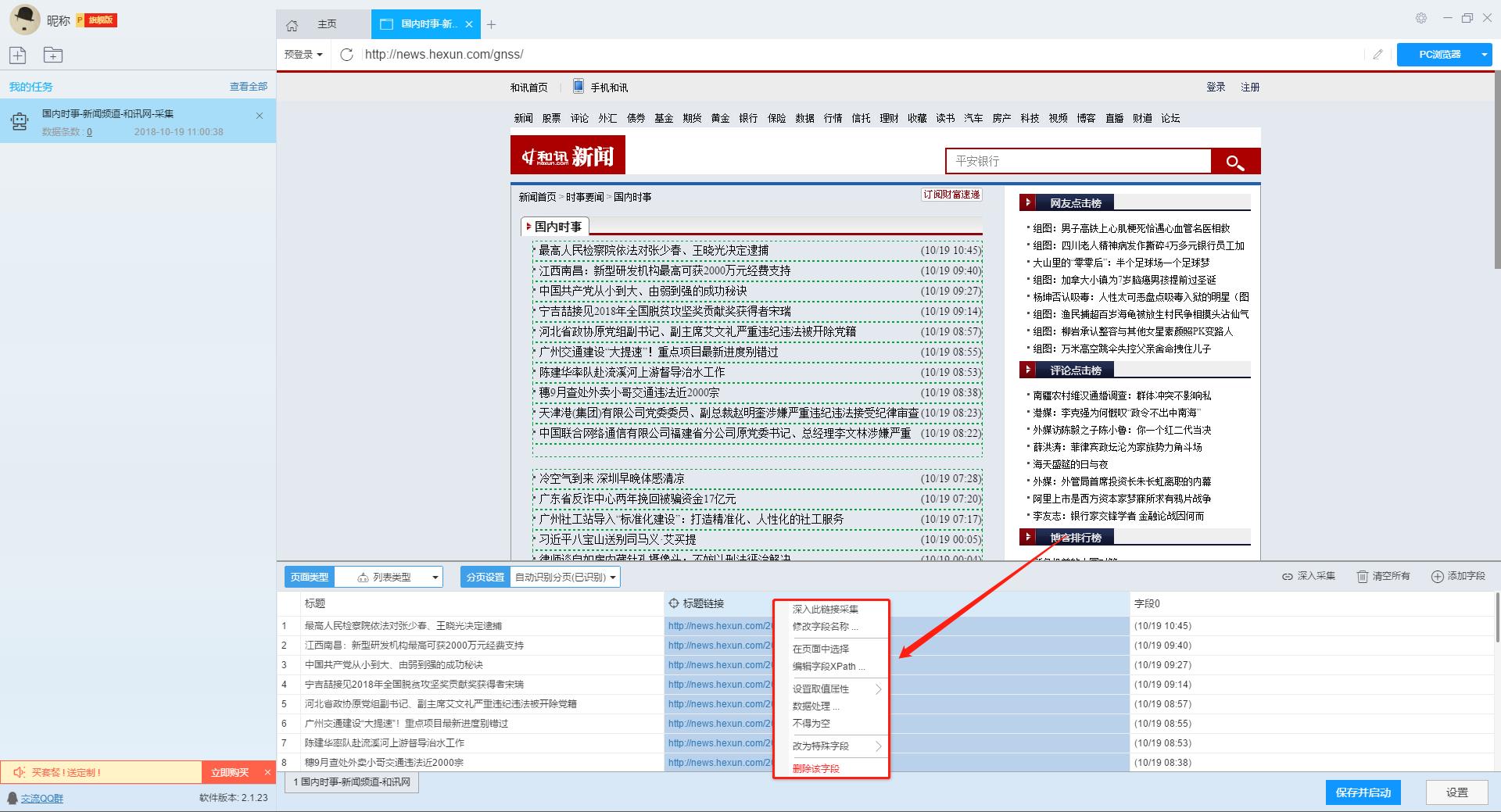Click the user avatar icon
1501x812 pixels.
tap(24, 20)
